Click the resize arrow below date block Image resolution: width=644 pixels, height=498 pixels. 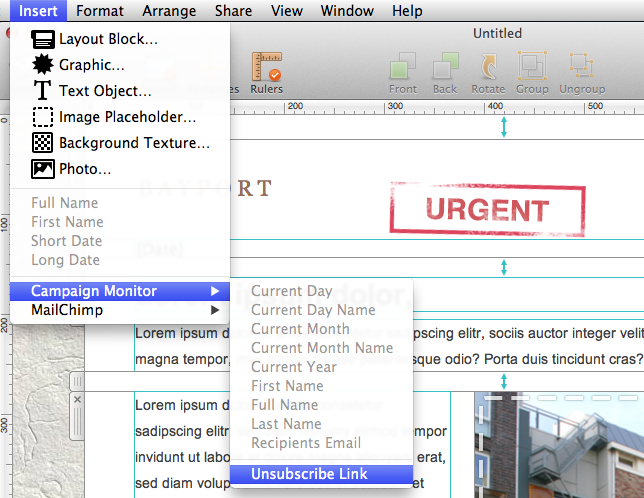click(504, 268)
